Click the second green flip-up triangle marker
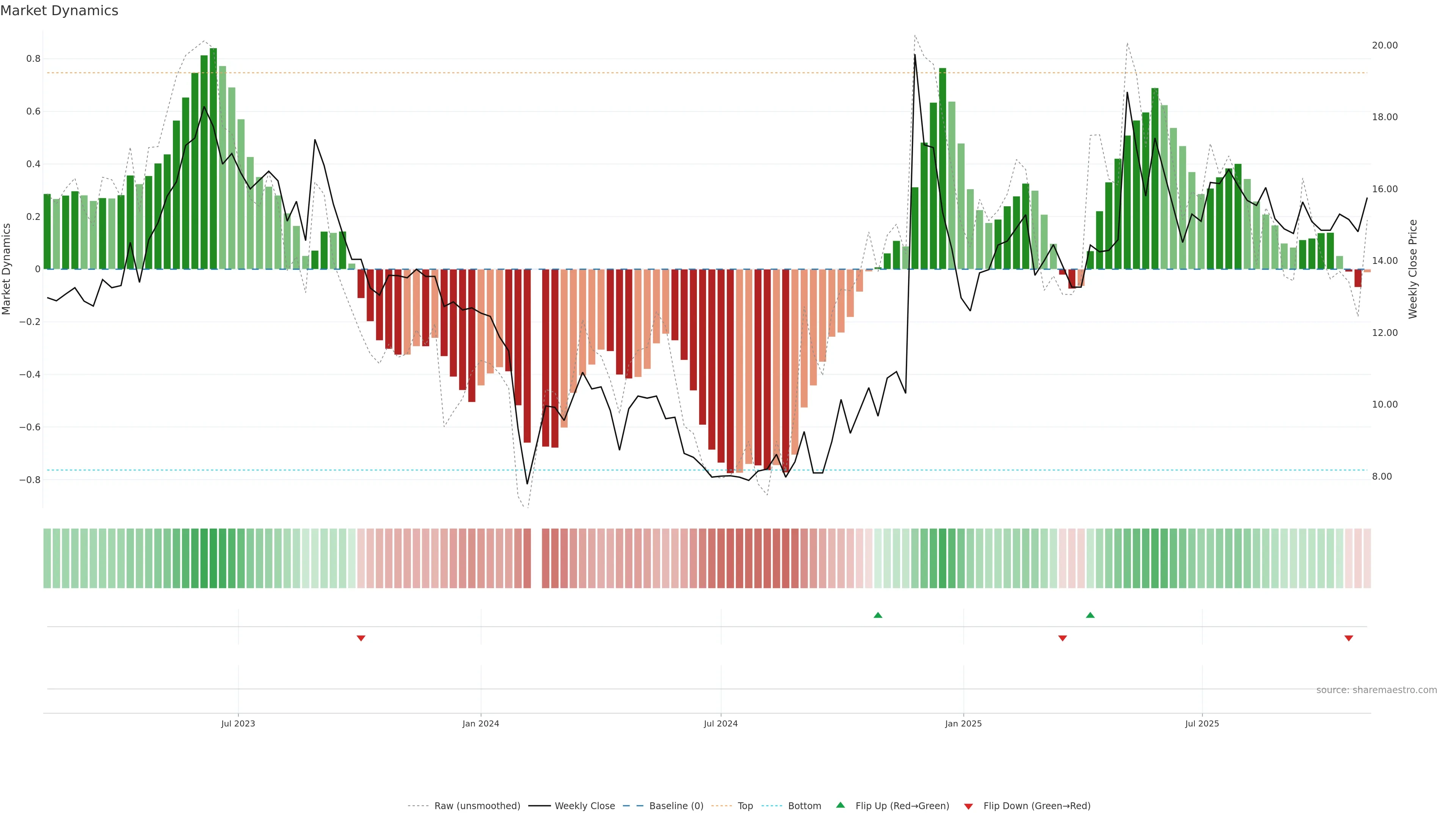The width and height of the screenshot is (1456, 819). pyautogui.click(x=1090, y=615)
